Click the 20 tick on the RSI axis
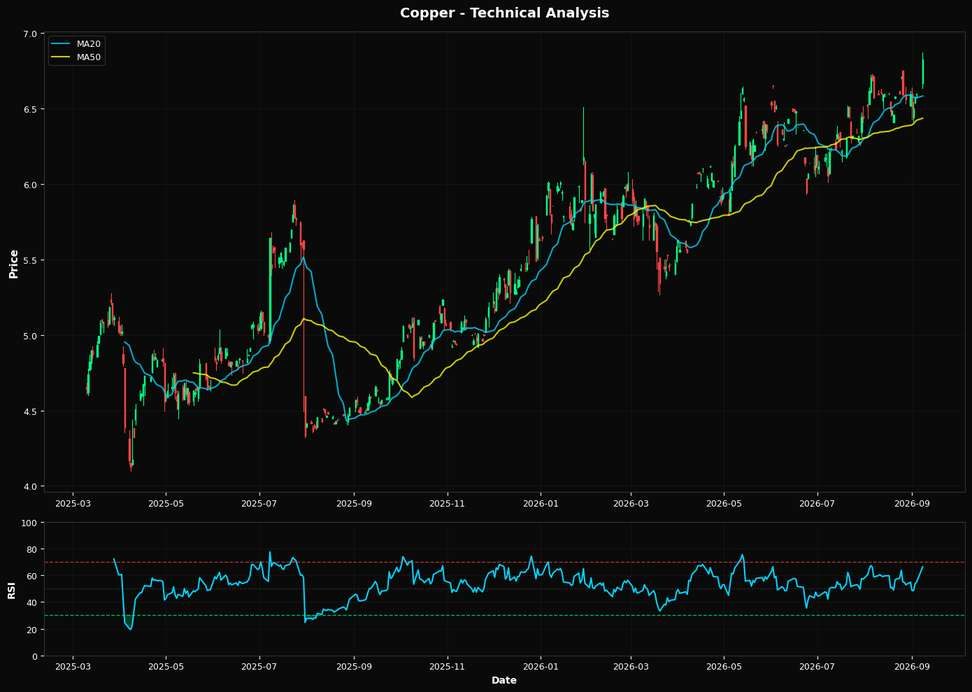The height and width of the screenshot is (692, 972). pos(33,630)
